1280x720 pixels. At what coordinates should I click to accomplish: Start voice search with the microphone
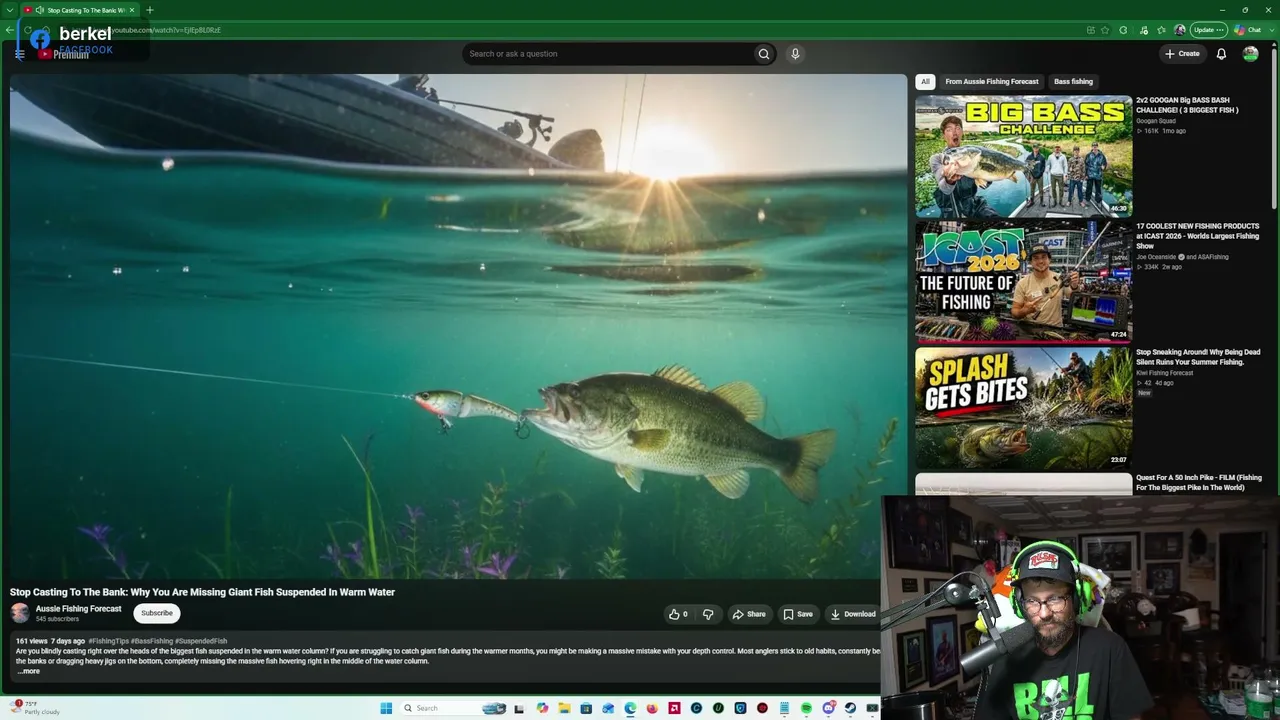click(x=795, y=54)
